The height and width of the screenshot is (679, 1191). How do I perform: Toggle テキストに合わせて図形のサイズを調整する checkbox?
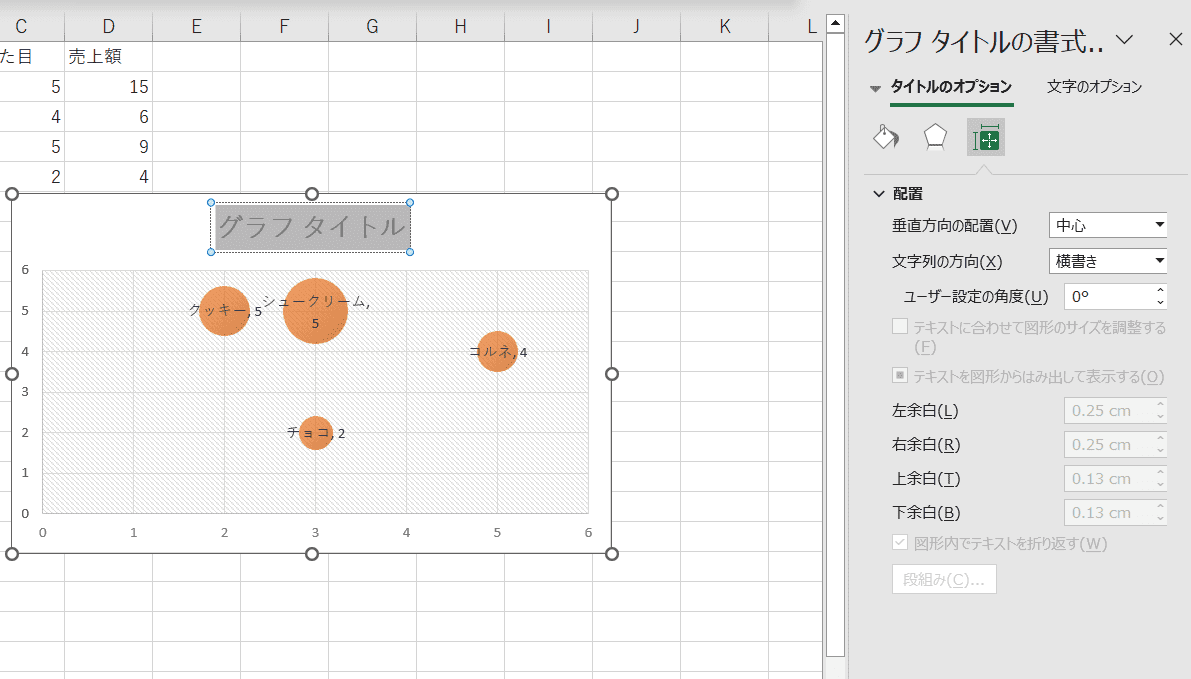900,327
